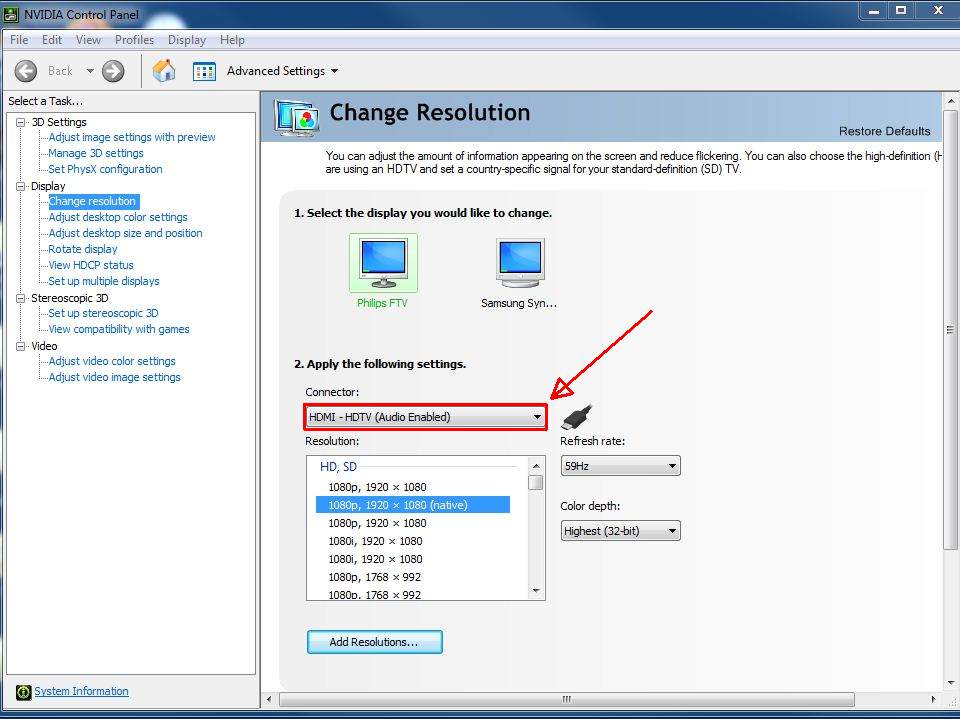Select the first 1080i, 1920 × 1080 resolution
The image size is (960, 719).
[375, 541]
